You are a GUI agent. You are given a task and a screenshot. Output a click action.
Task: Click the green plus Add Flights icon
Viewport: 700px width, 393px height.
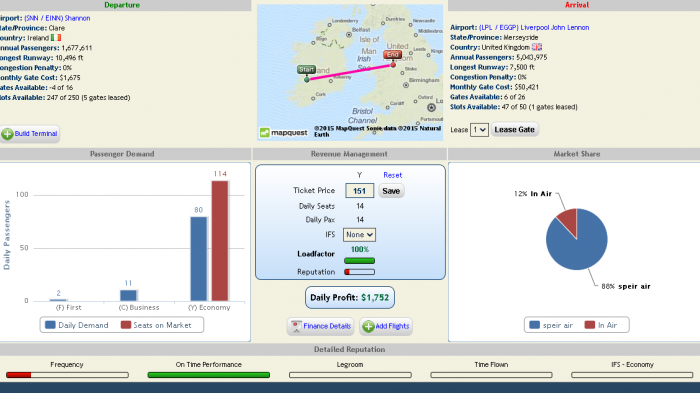368,326
